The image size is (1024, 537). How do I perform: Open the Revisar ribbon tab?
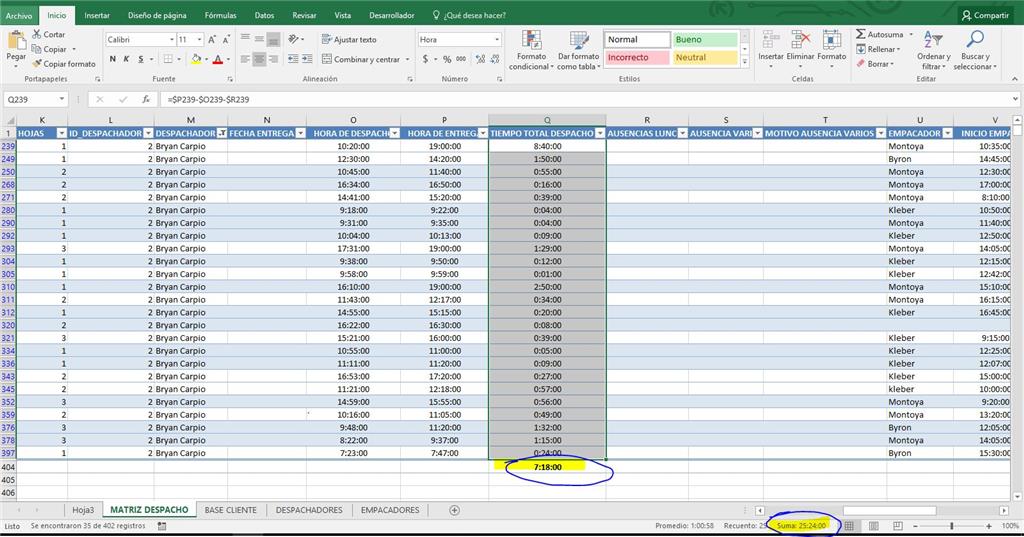tap(304, 15)
